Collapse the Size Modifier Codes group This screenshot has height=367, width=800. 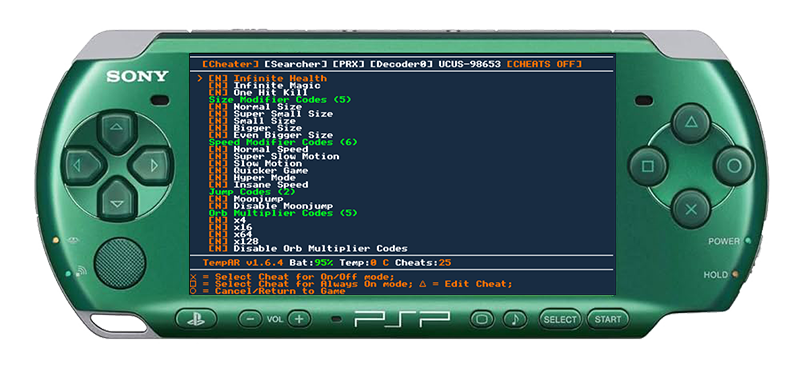[280, 100]
